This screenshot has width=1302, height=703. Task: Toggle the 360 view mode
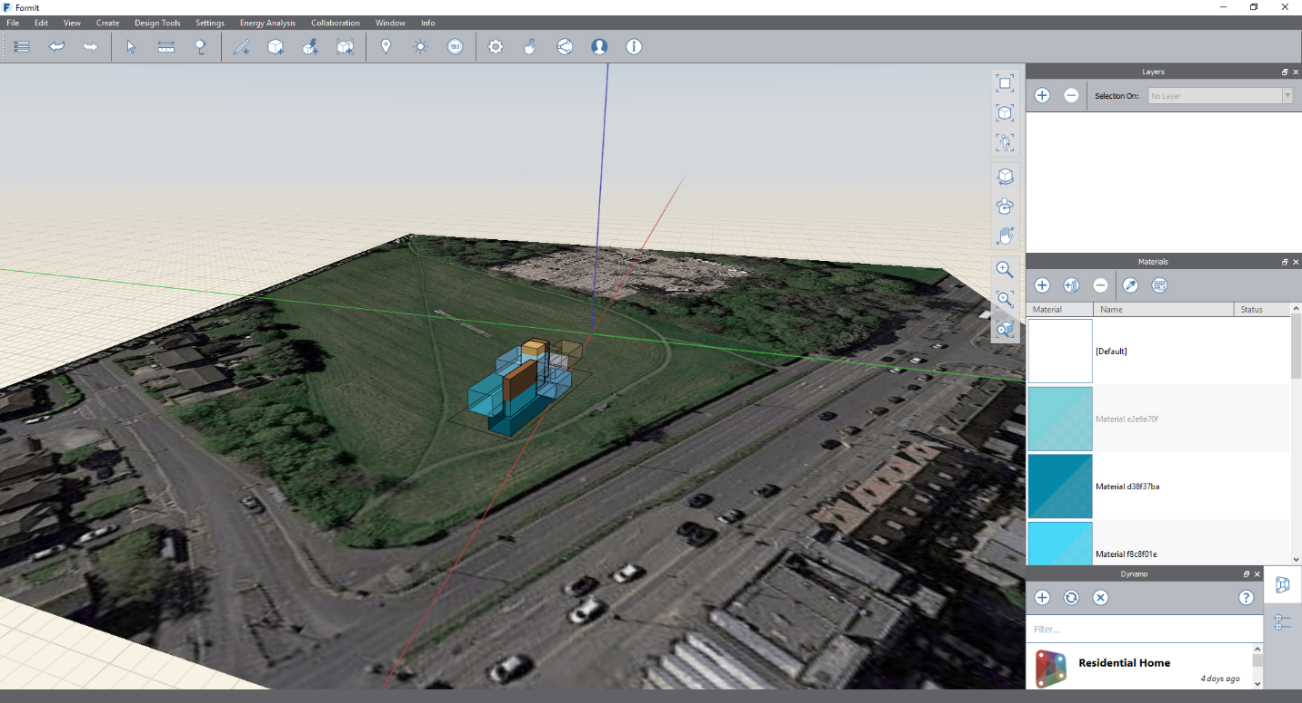coord(455,46)
